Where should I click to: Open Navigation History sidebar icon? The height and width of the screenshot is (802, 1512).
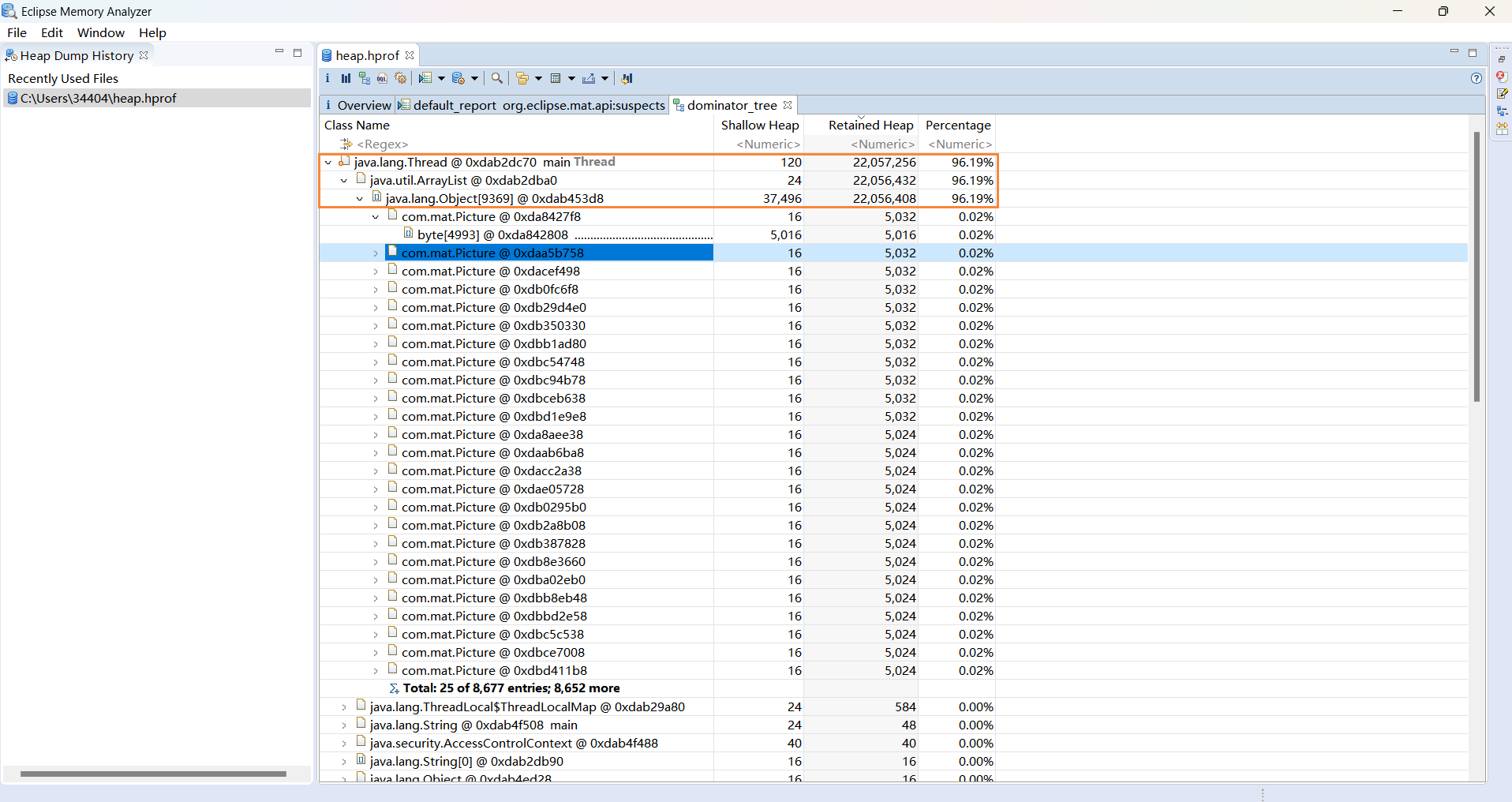1502,111
